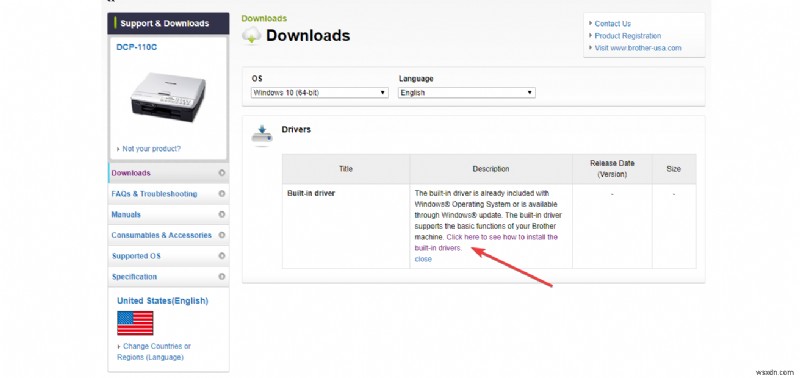
Task: Click the Drivers section heading
Action: click(296, 130)
